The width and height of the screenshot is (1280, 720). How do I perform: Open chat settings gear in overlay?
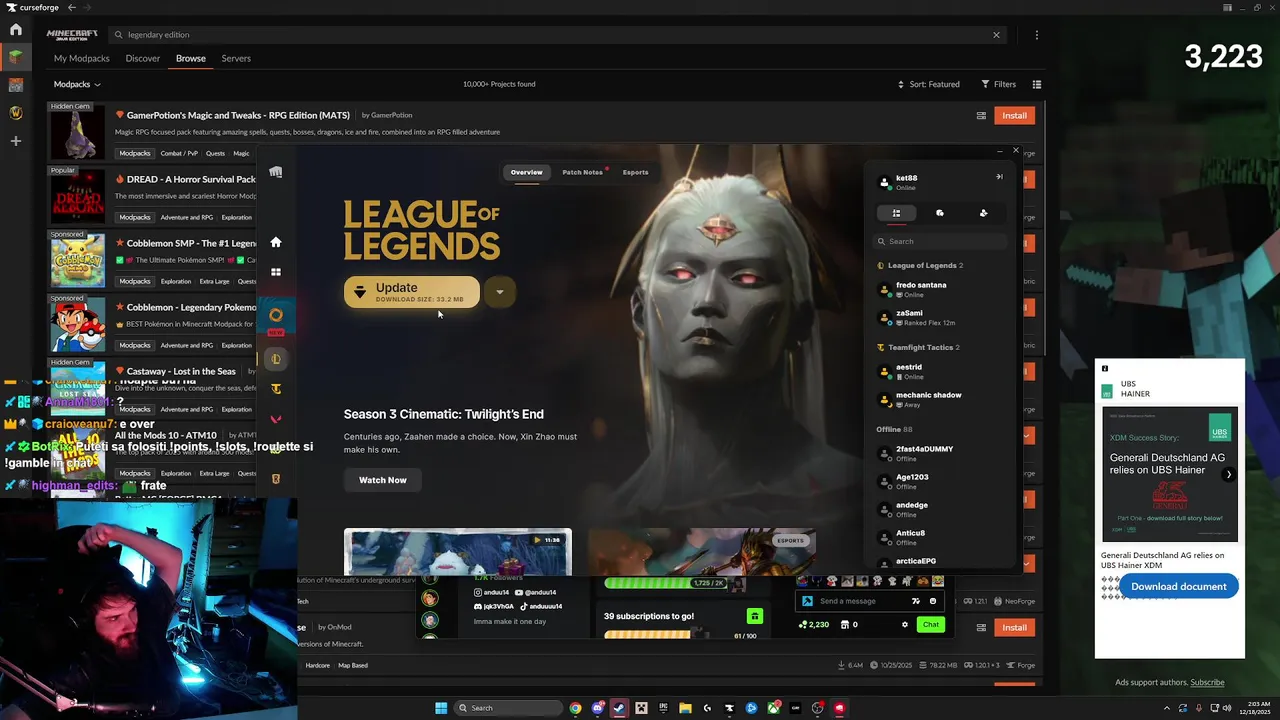coord(905,625)
